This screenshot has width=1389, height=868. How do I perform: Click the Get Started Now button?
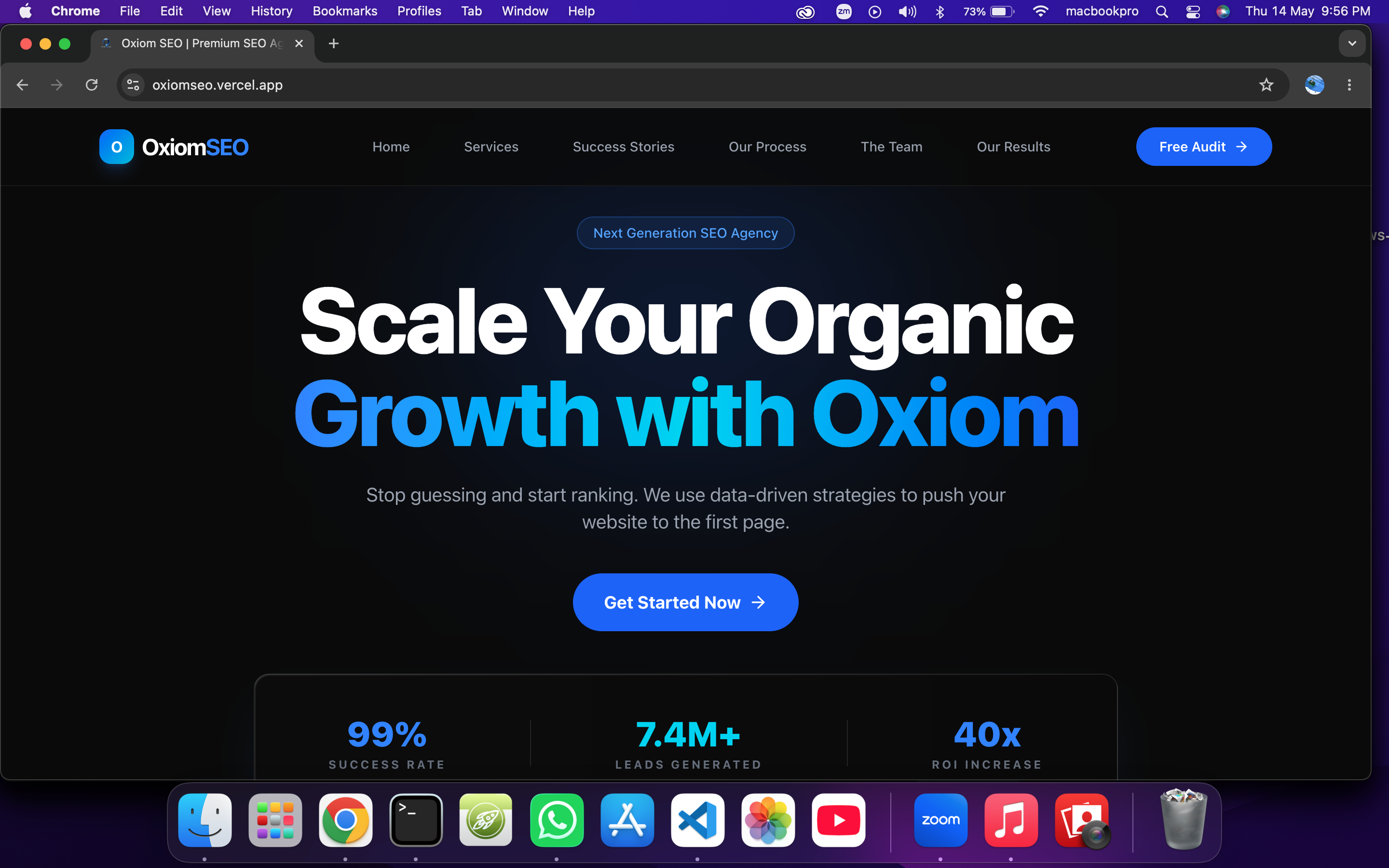685,602
